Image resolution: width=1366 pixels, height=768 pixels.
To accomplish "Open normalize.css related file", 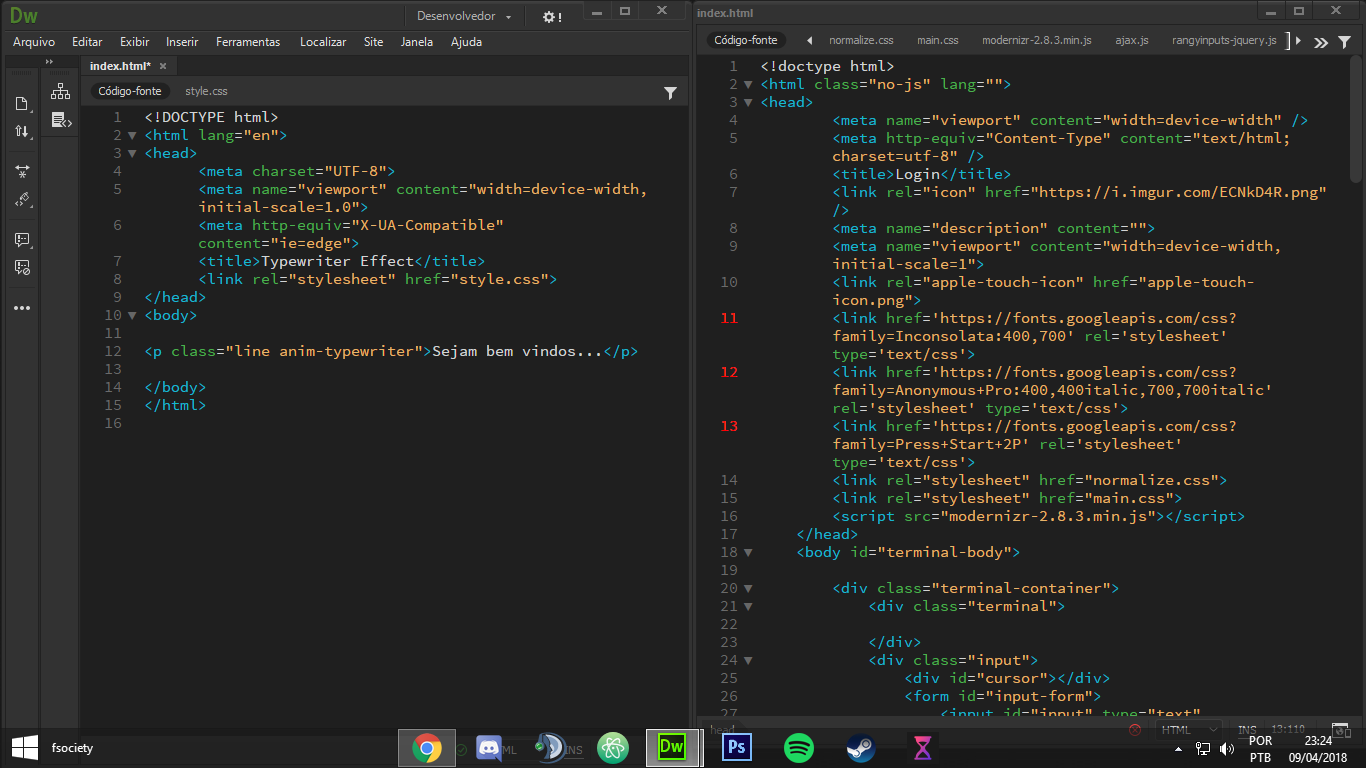I will (861, 40).
